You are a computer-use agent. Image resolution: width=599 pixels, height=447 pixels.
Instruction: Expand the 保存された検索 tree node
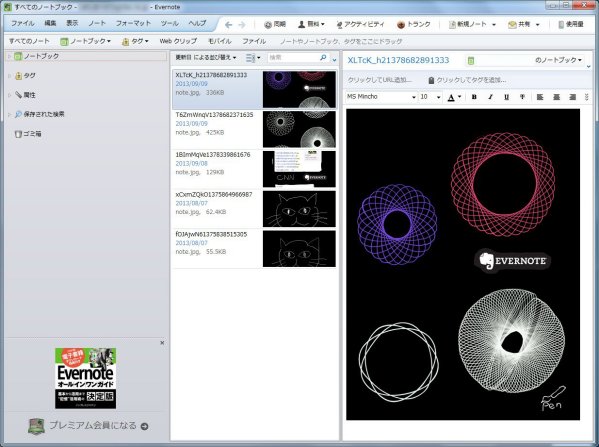(x=9, y=114)
